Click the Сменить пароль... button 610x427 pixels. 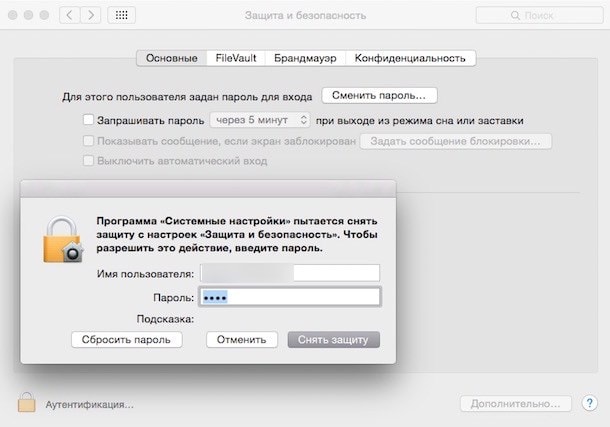[x=379, y=95]
